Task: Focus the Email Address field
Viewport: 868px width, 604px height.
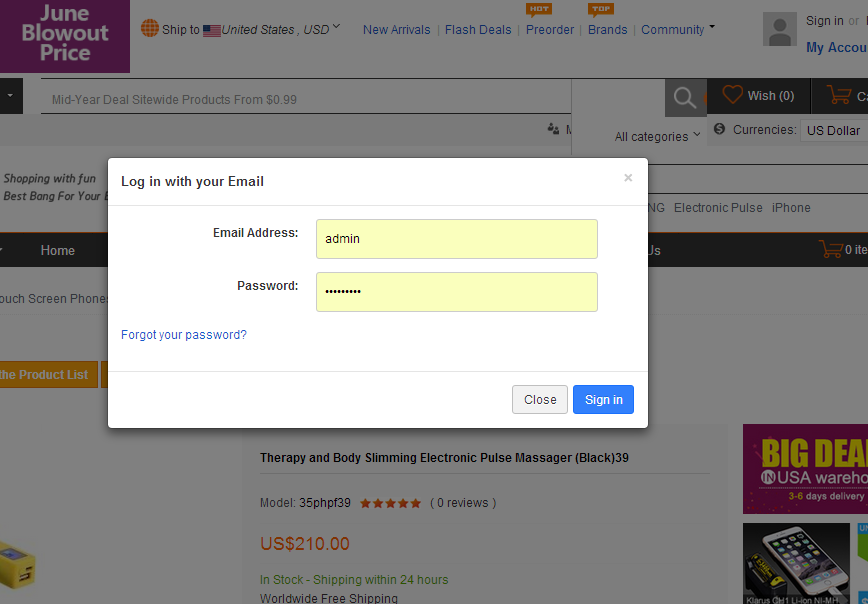Action: tap(457, 239)
